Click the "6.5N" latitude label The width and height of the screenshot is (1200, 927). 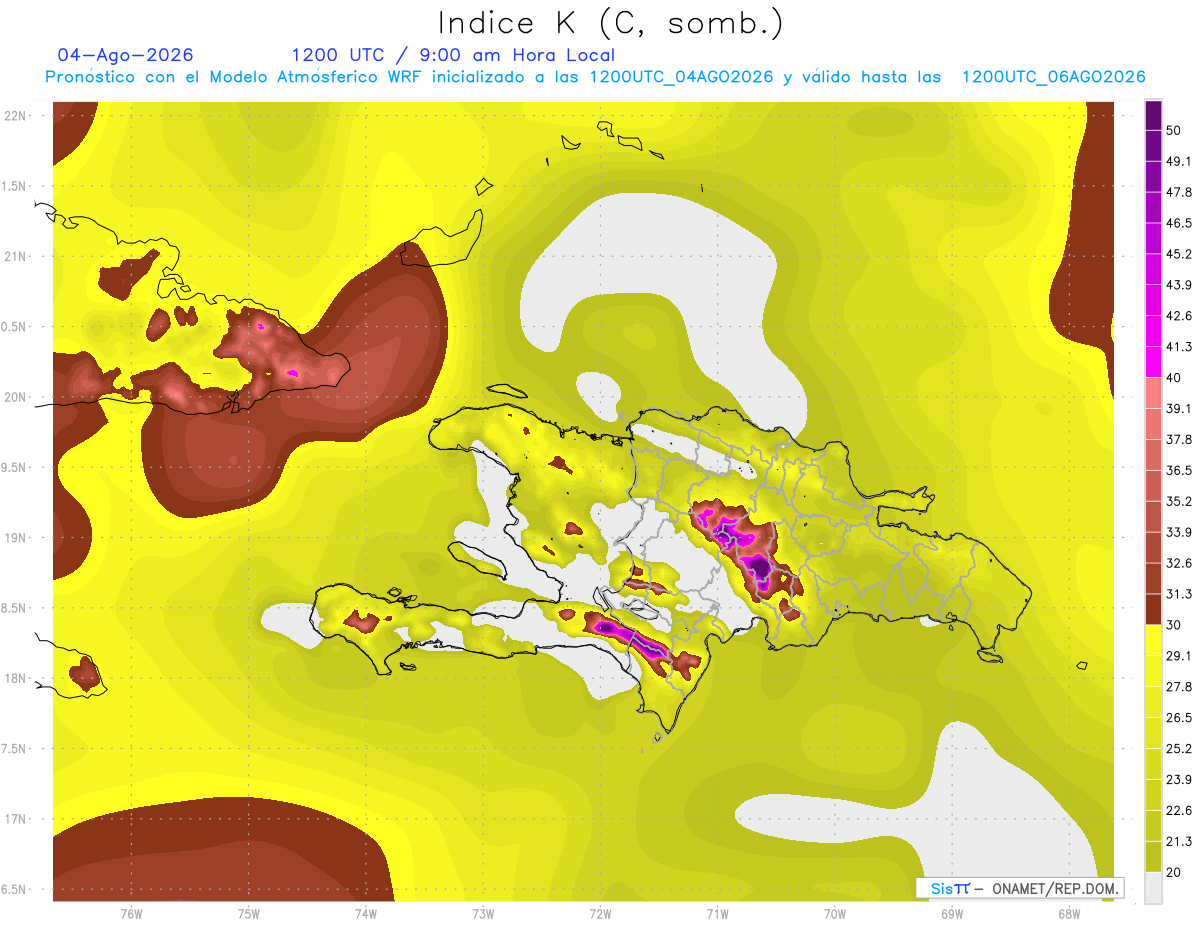[x=15, y=889]
